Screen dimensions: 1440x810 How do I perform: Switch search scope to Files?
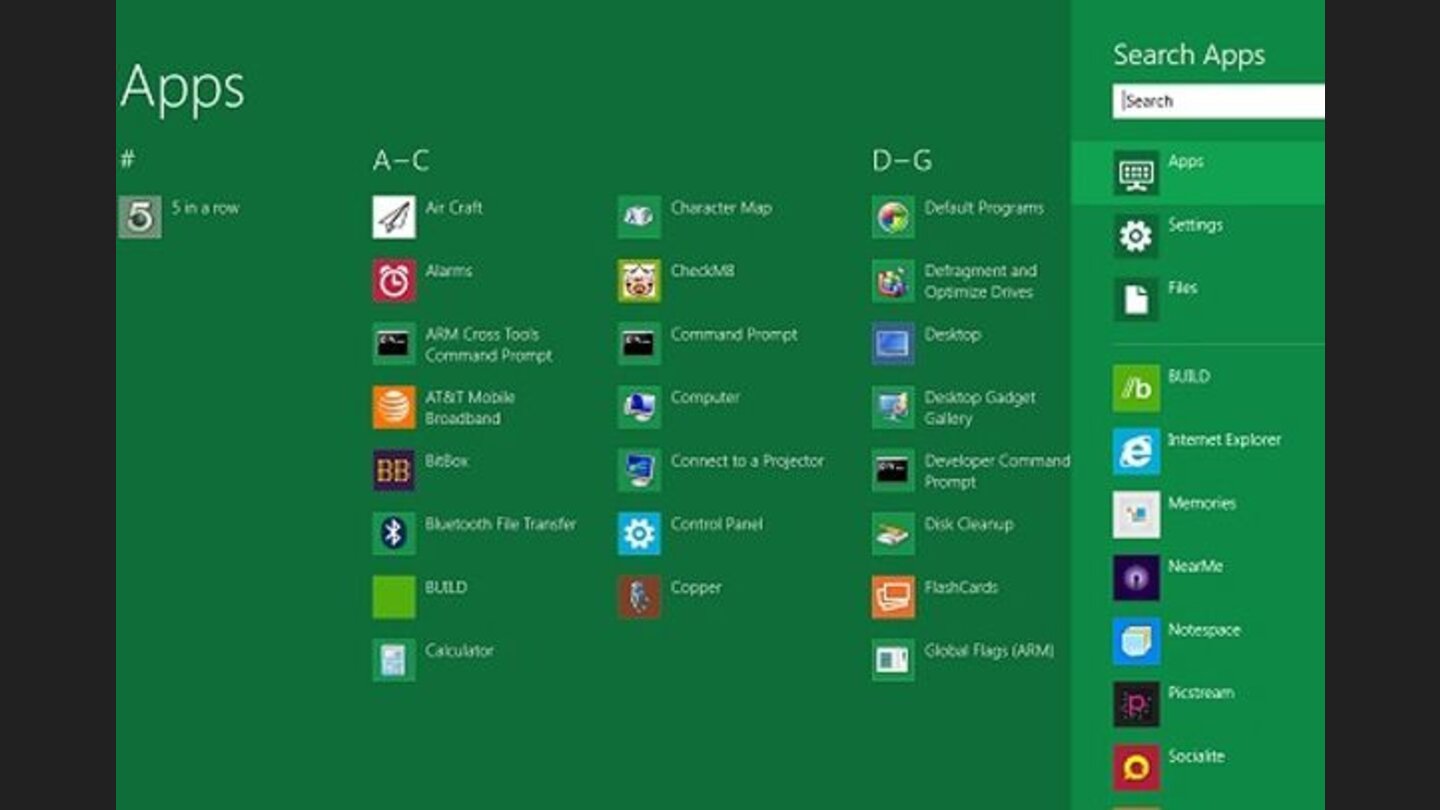point(1183,288)
